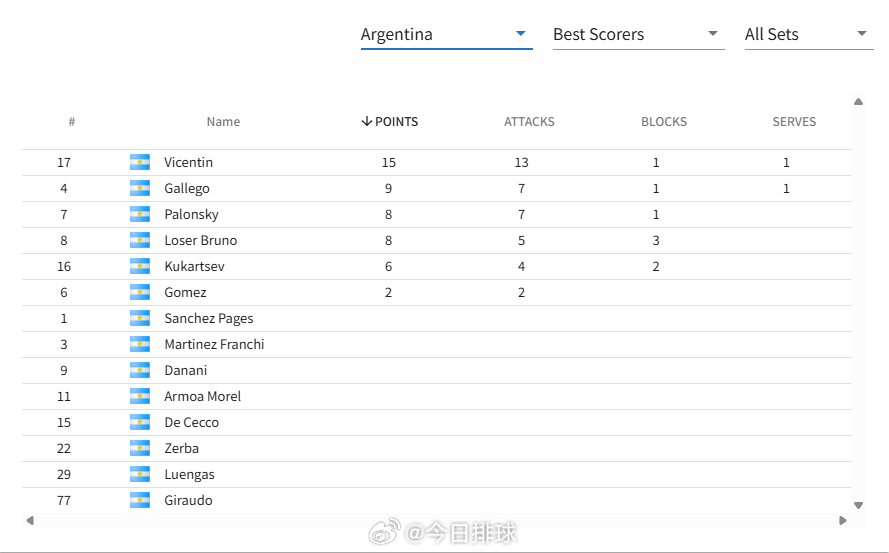Sort by the SERVES column header
Image resolution: width=889 pixels, height=553 pixels.
(794, 121)
